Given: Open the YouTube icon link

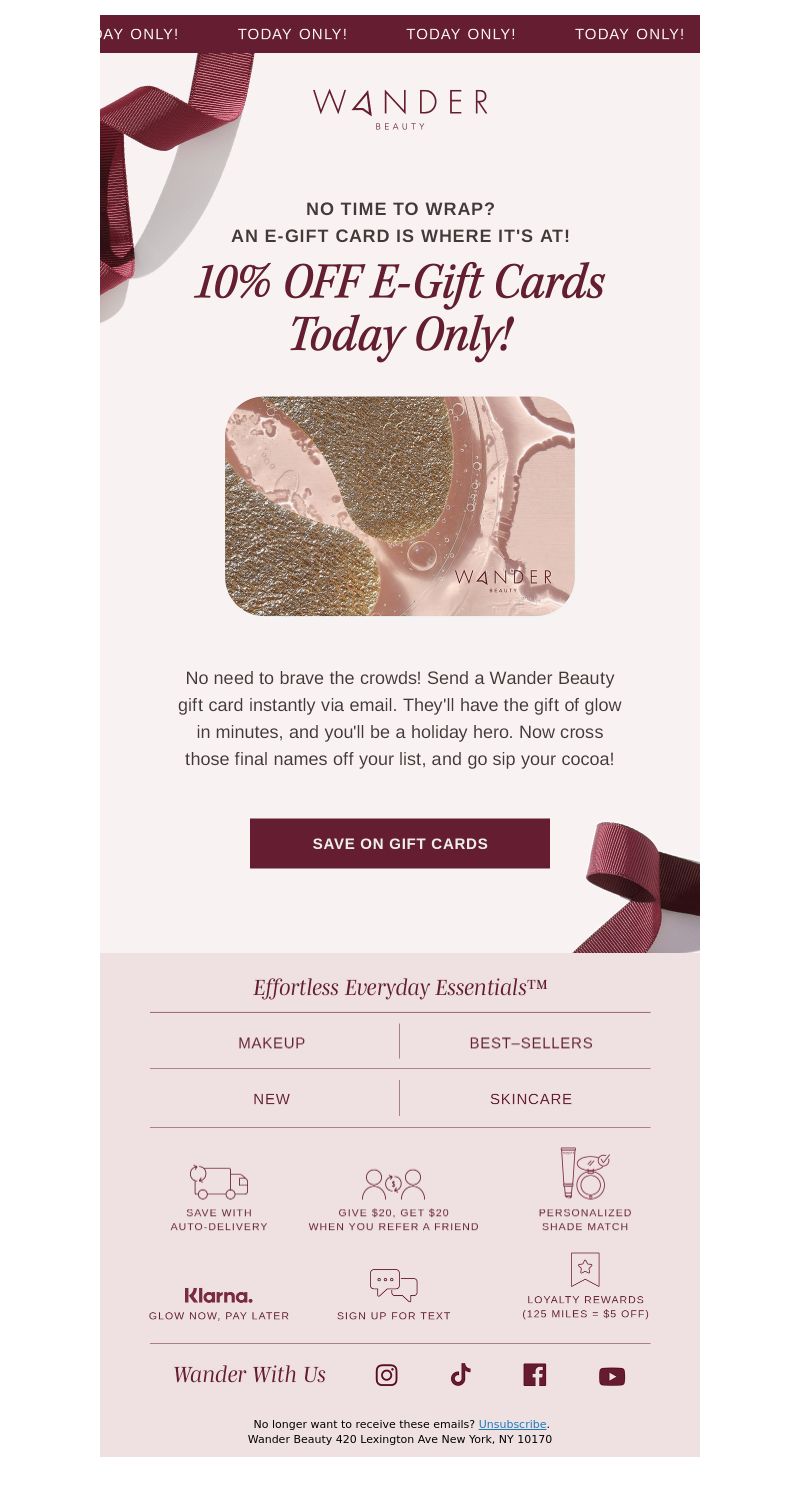Looking at the screenshot, I should [x=612, y=1377].
